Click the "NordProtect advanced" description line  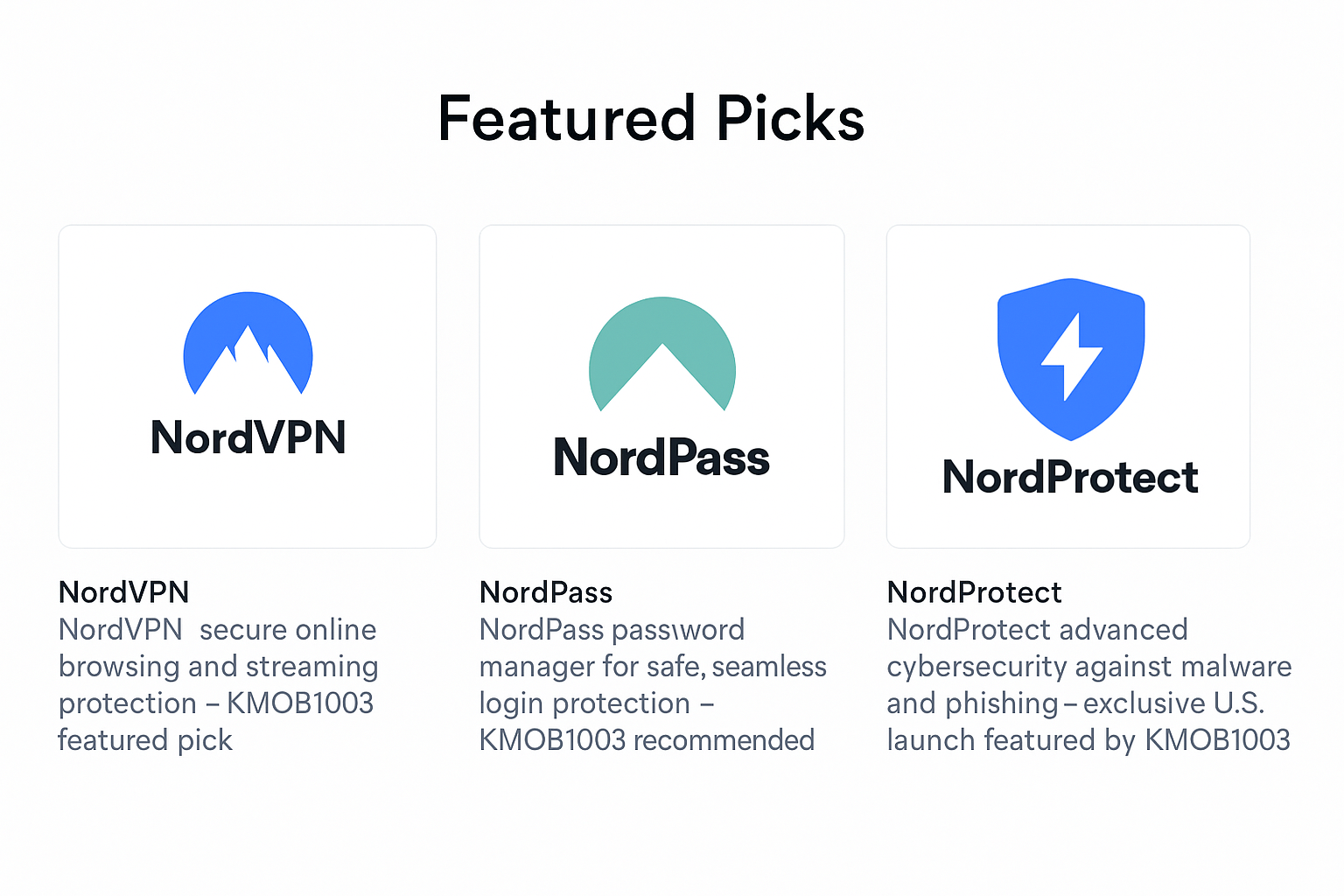pos(1037,630)
